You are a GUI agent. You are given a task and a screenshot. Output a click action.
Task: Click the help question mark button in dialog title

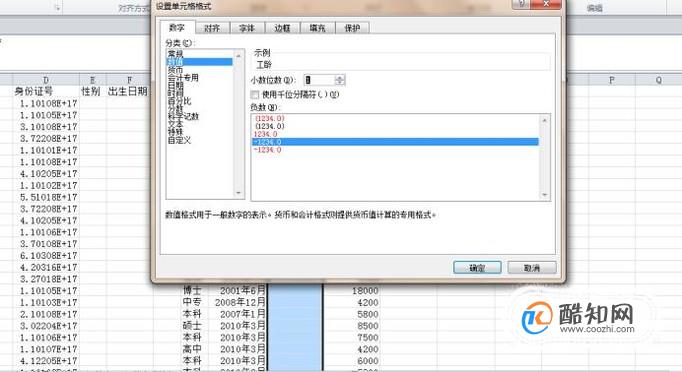[522, 4]
